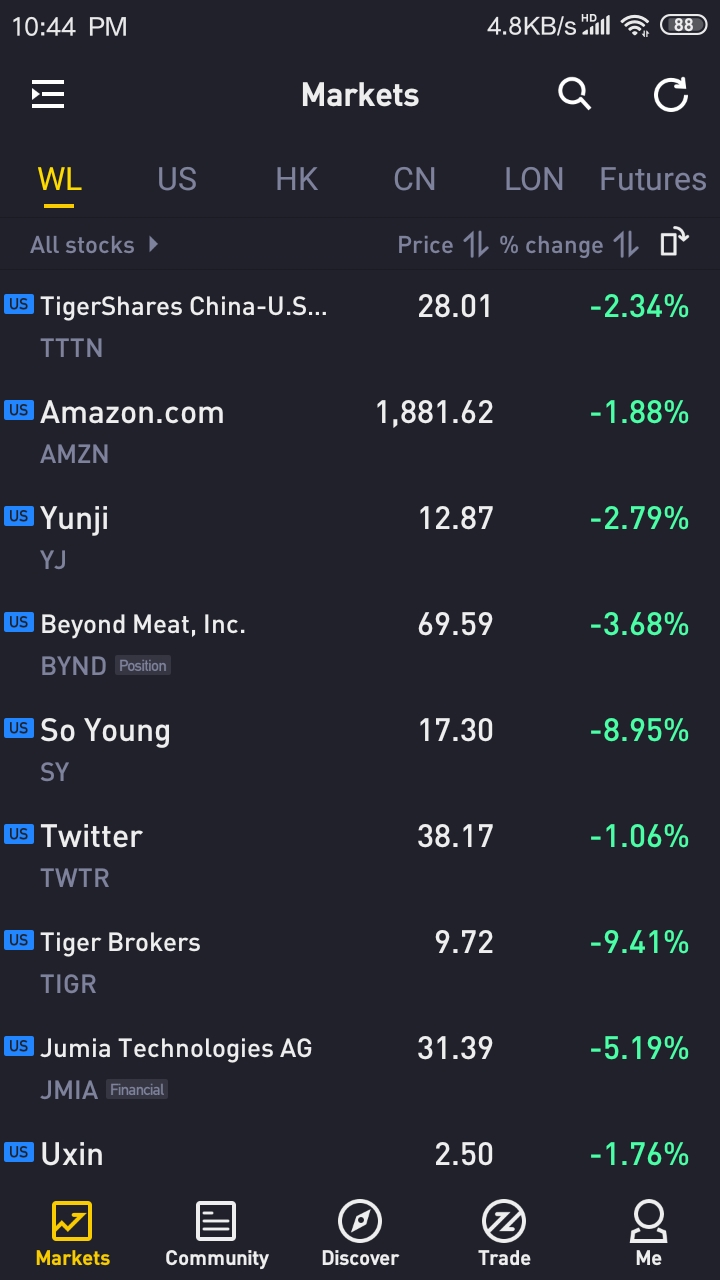
Task: Tap the Markets bottom navigation icon
Action: click(72, 1222)
